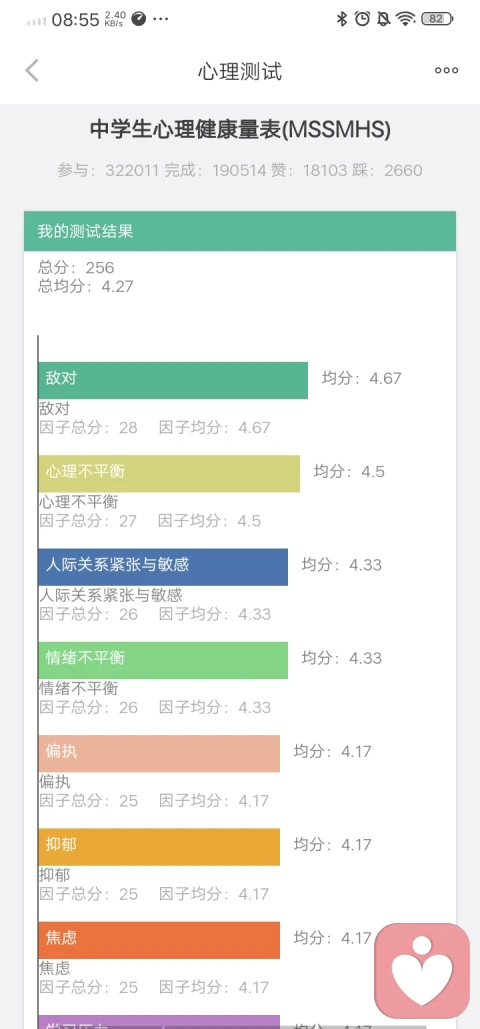Tap the Bluetooth status icon

click(341, 19)
